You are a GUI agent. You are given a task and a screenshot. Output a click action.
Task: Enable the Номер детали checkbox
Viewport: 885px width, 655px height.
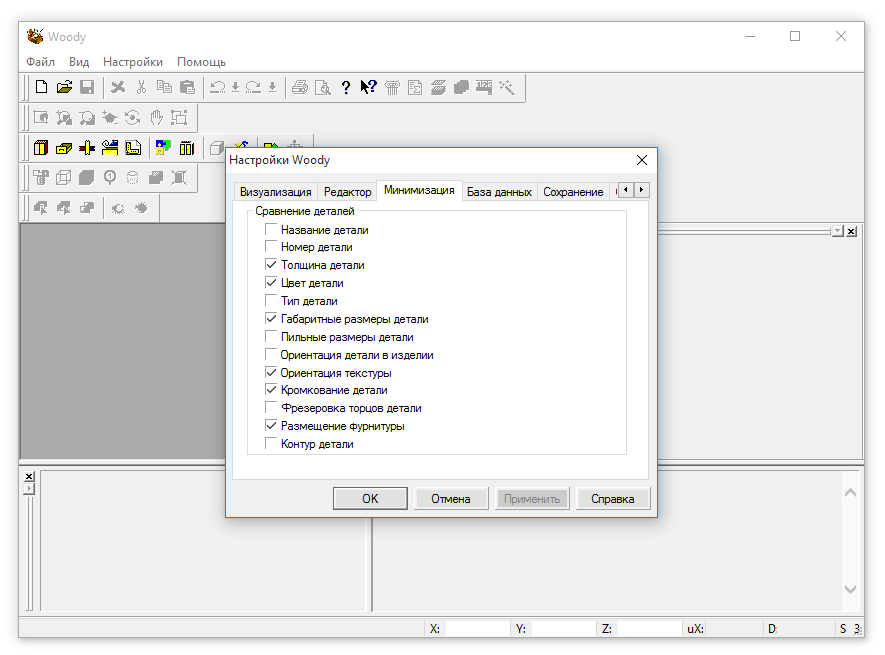pyautogui.click(x=271, y=247)
